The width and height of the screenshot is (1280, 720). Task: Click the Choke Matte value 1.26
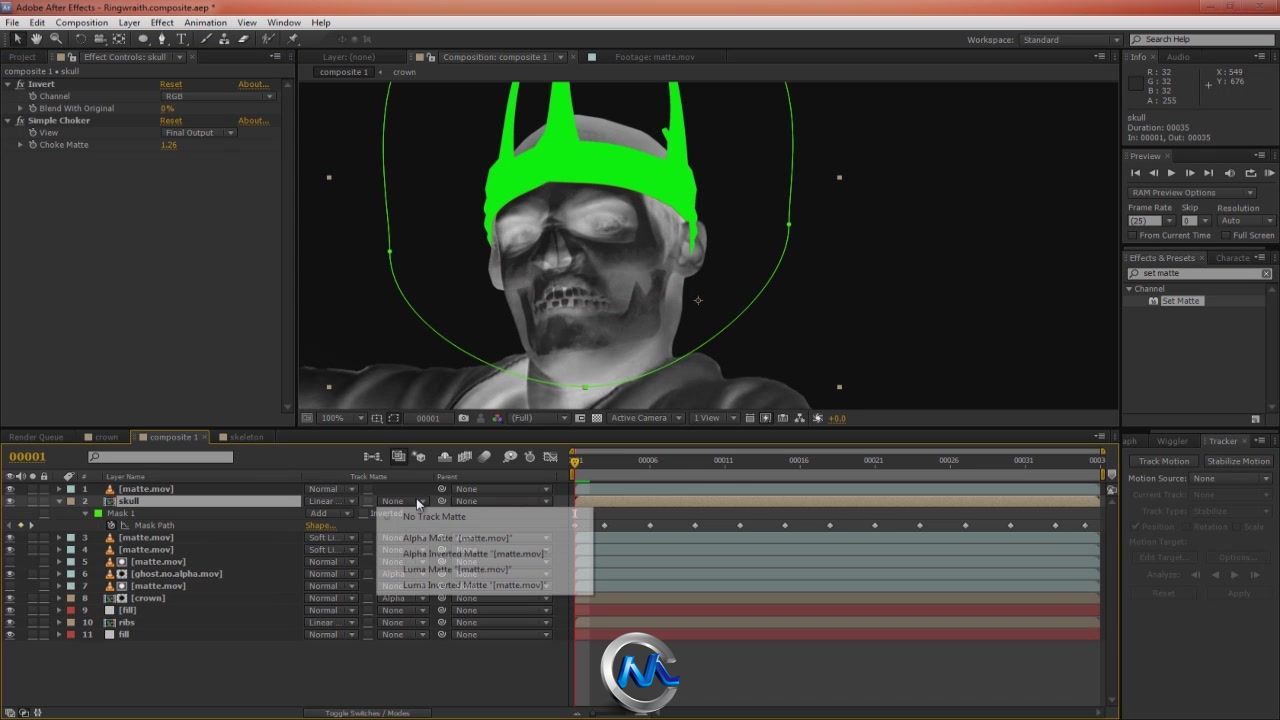point(169,145)
